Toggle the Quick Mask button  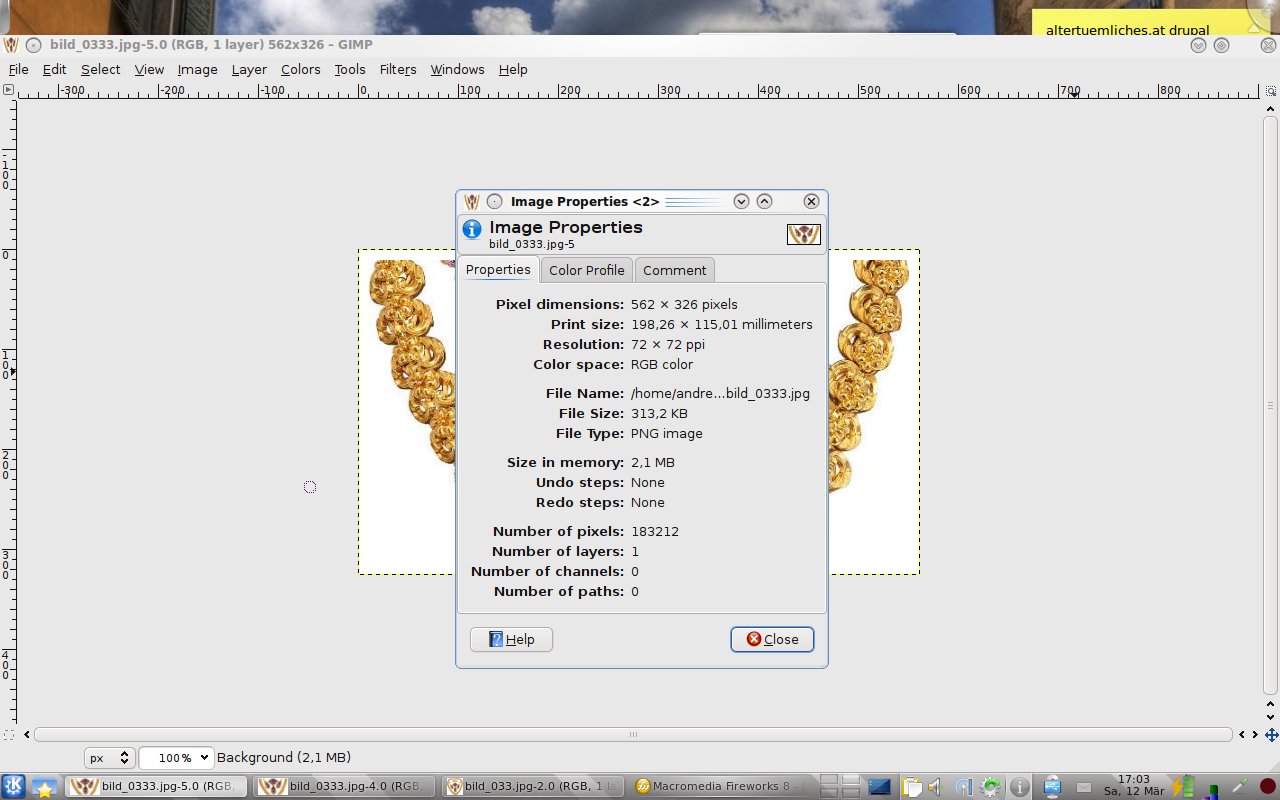pyautogui.click(x=8, y=735)
